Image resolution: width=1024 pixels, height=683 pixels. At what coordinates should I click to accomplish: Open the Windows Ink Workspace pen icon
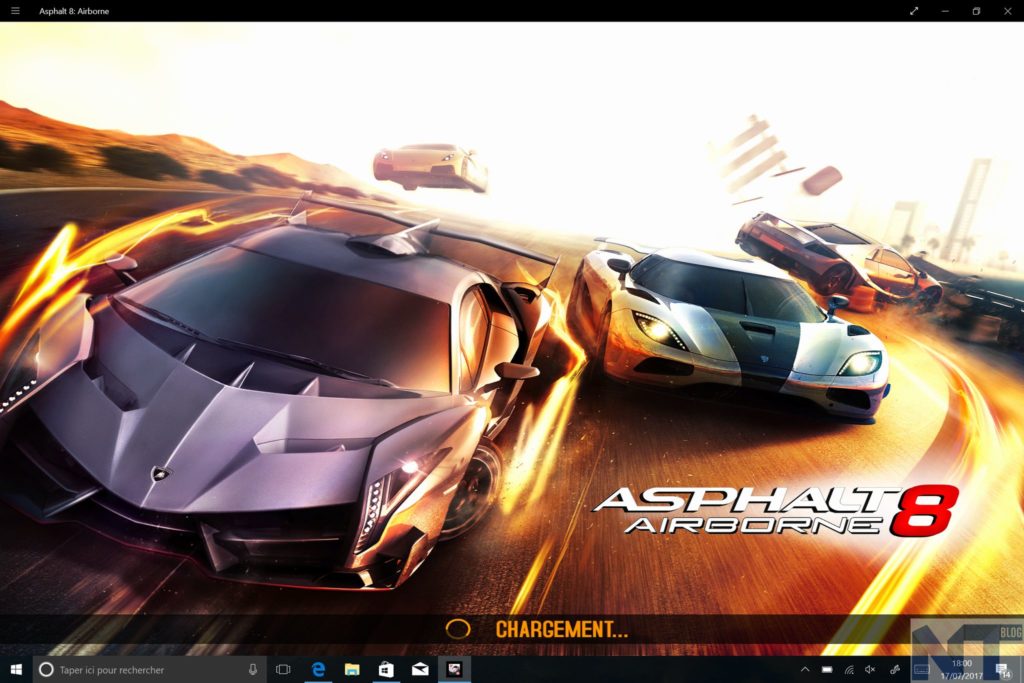click(895, 669)
